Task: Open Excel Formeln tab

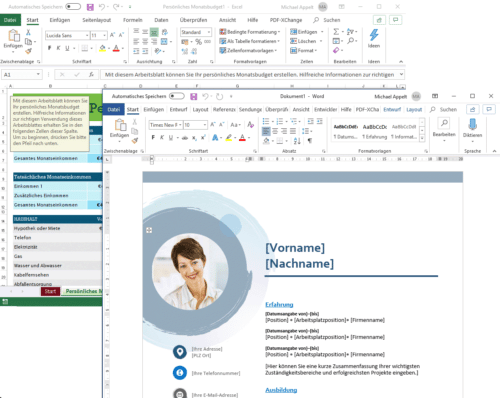Action: 133,20
